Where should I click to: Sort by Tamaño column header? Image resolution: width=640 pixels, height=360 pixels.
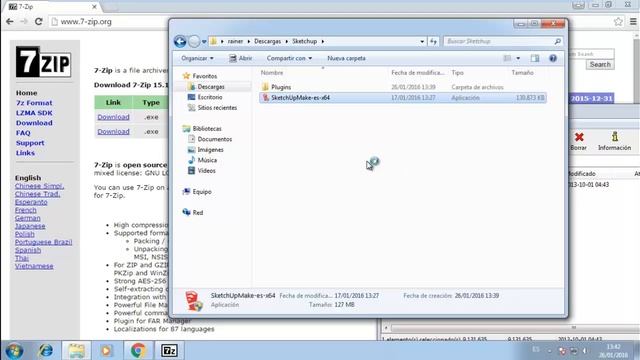point(522,73)
